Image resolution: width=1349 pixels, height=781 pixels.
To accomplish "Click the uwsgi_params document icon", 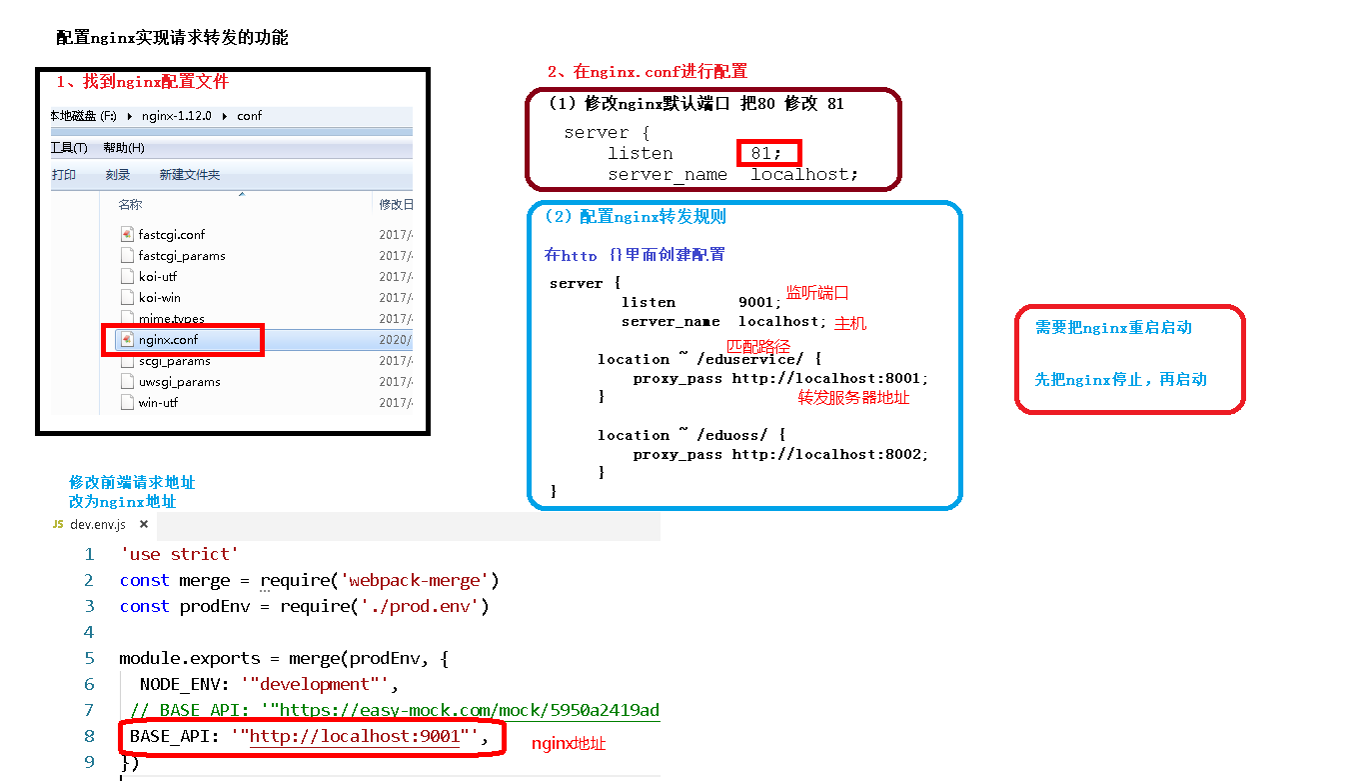I will point(126,381).
